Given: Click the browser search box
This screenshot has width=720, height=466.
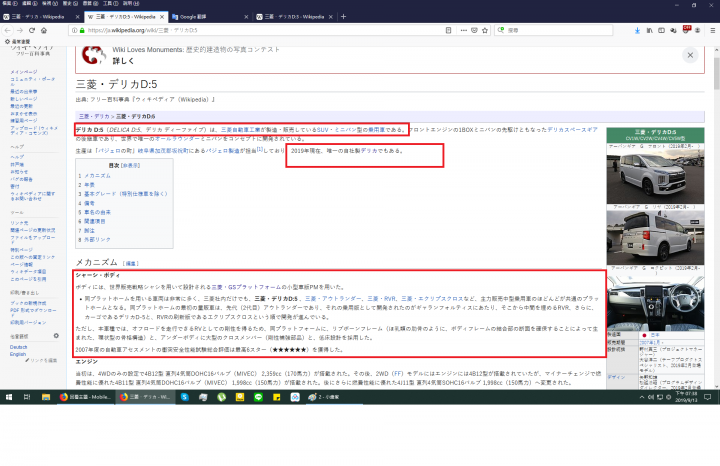Looking at the screenshot, I should (554, 30).
